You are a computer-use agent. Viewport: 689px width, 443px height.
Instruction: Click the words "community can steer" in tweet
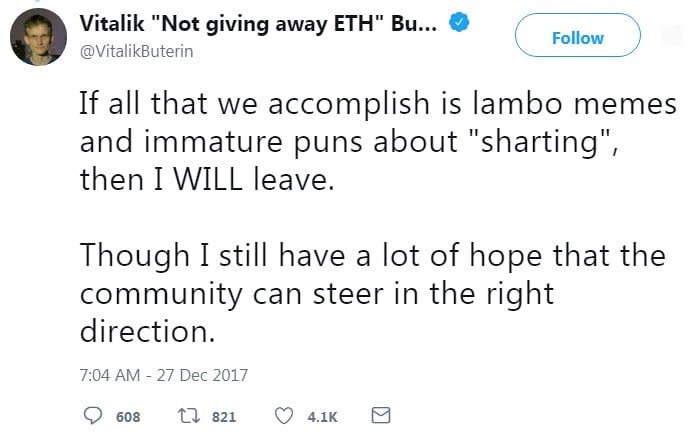232,294
